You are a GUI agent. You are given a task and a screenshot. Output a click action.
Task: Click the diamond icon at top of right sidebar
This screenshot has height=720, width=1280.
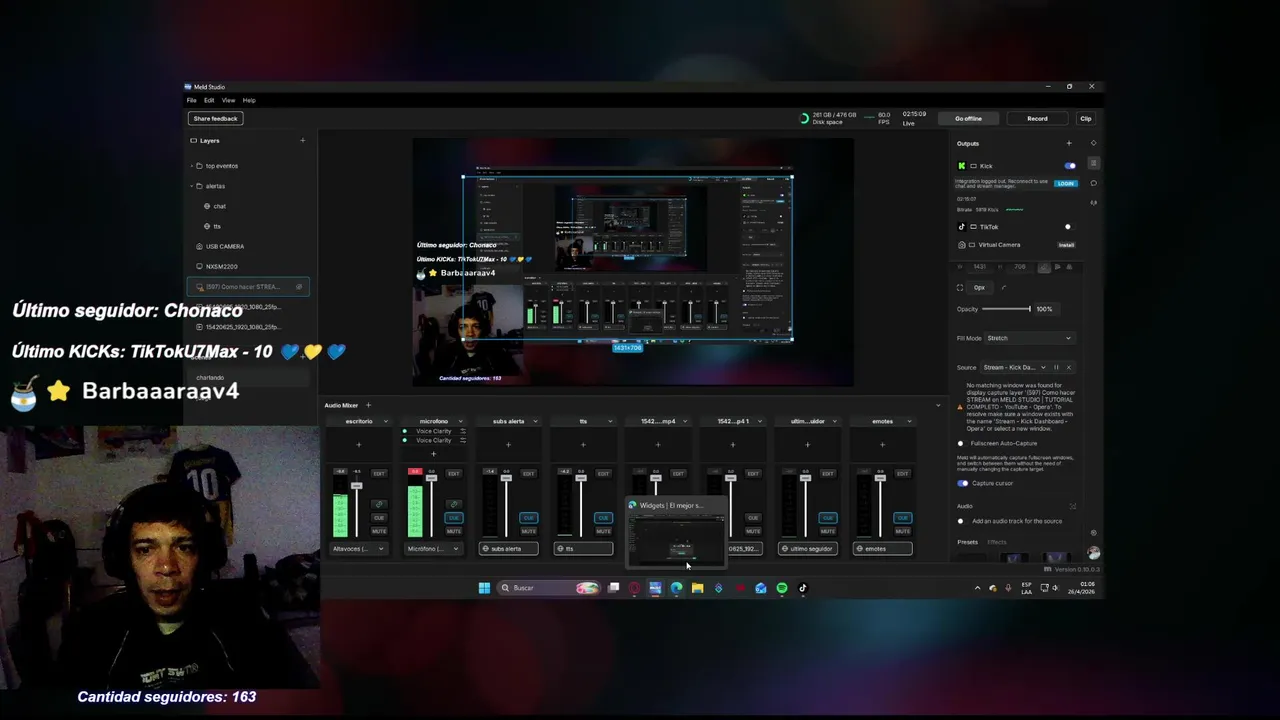(x=1093, y=143)
